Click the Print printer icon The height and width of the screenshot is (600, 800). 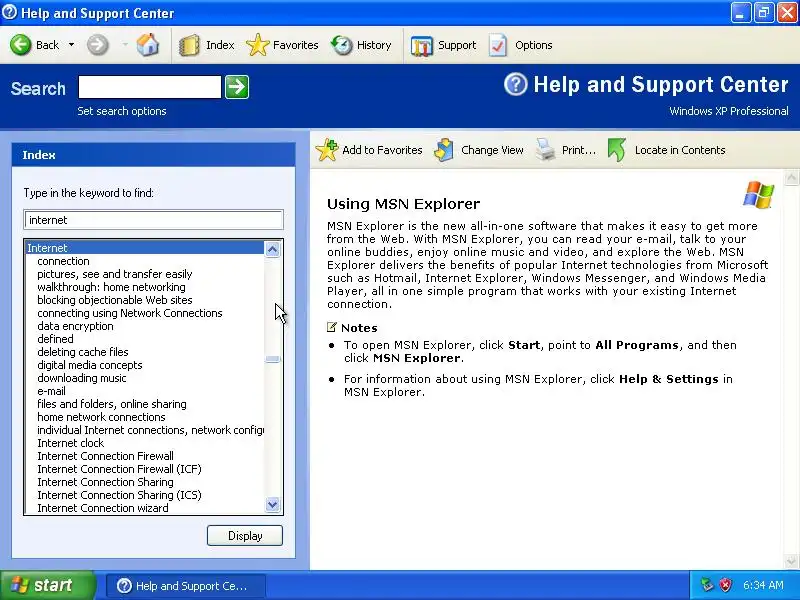(x=545, y=150)
